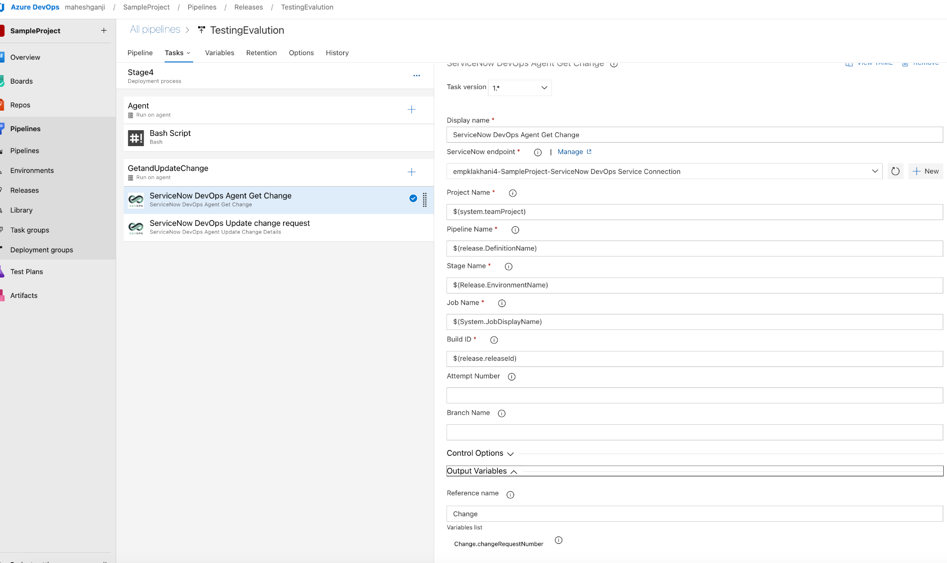Viewport: 947px width, 563px height.
Task: Add a task to GetandUpdateChange job
Action: click(411, 172)
